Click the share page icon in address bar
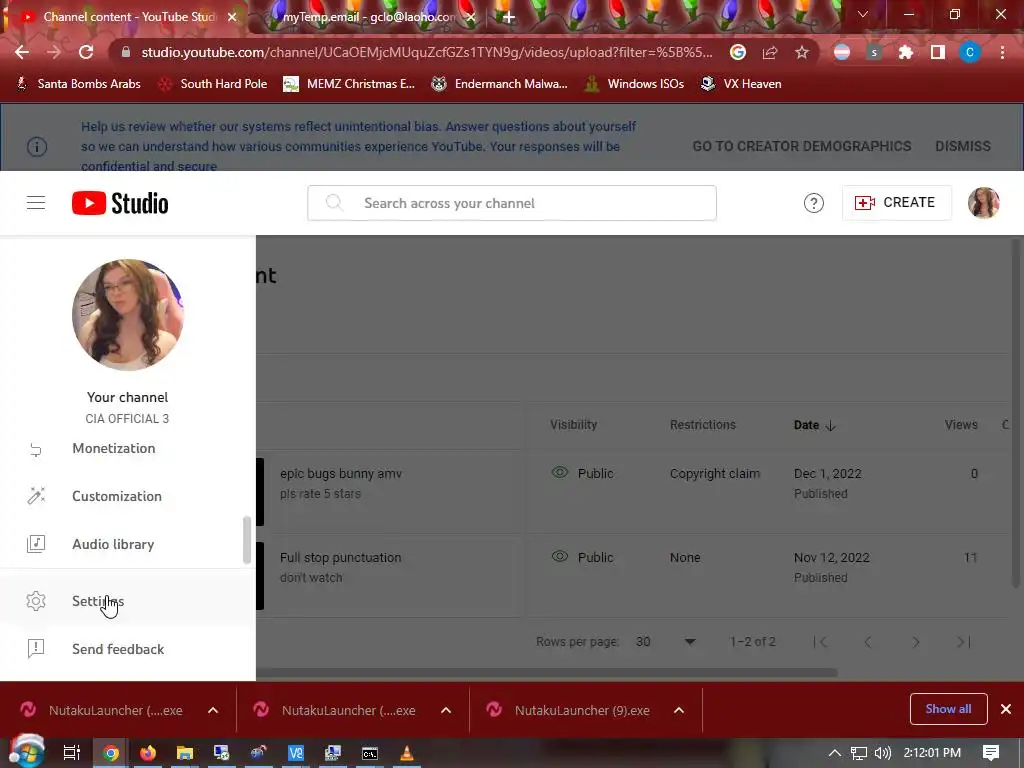 770,52
